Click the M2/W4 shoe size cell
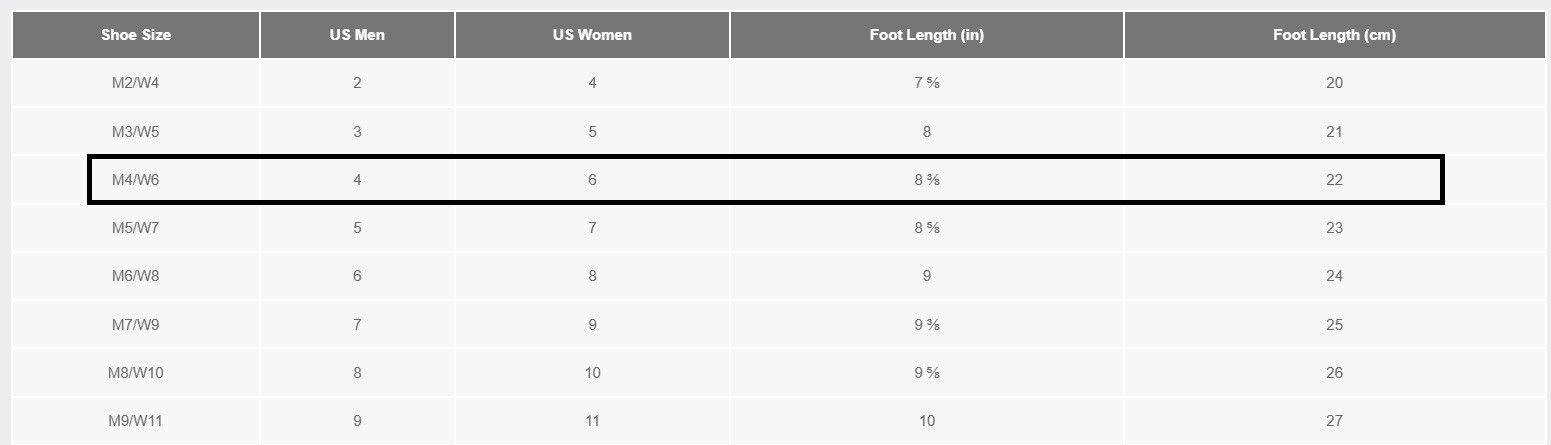 (136, 83)
